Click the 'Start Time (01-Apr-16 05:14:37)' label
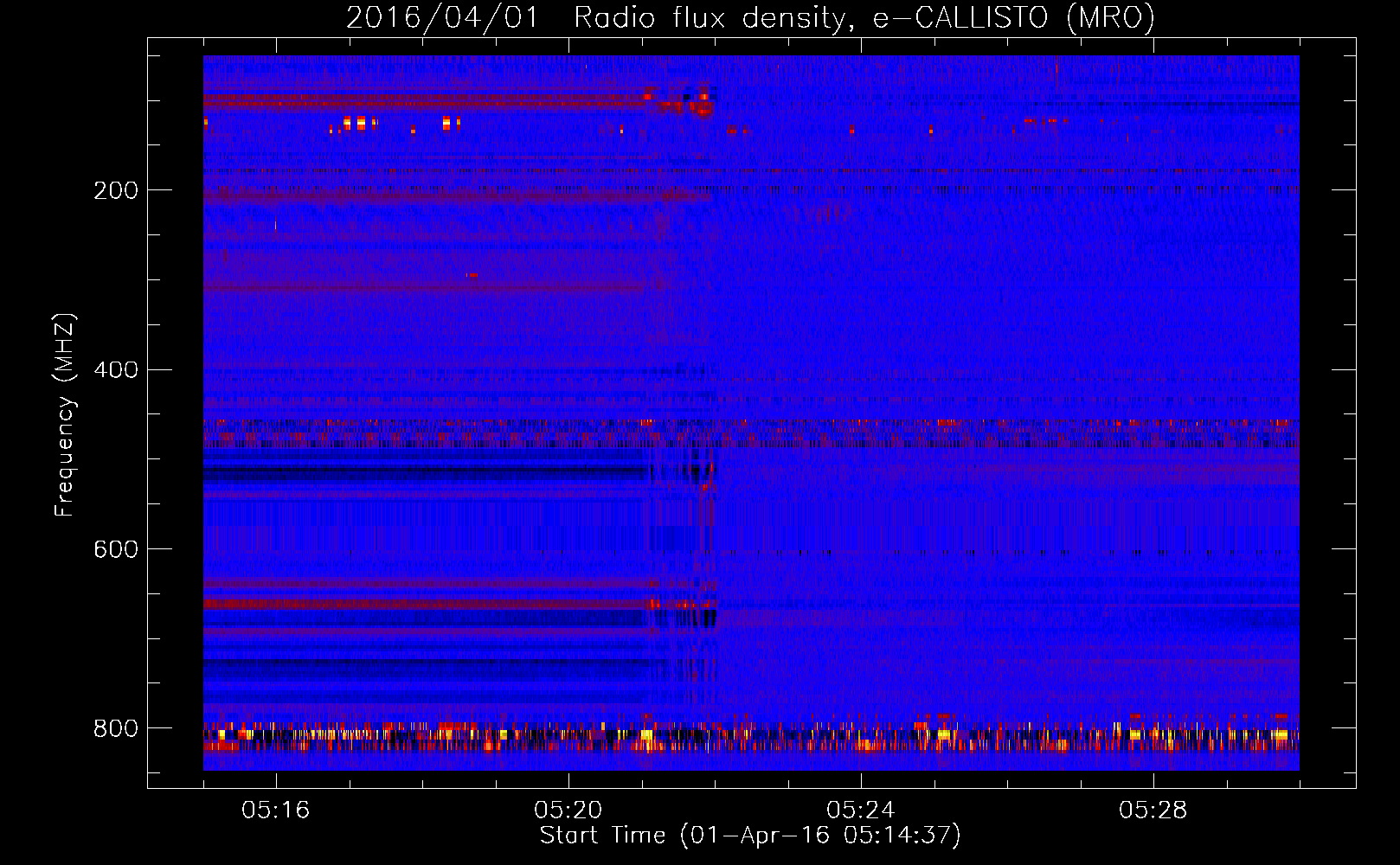Screen dimensions: 1400x865 750,836
